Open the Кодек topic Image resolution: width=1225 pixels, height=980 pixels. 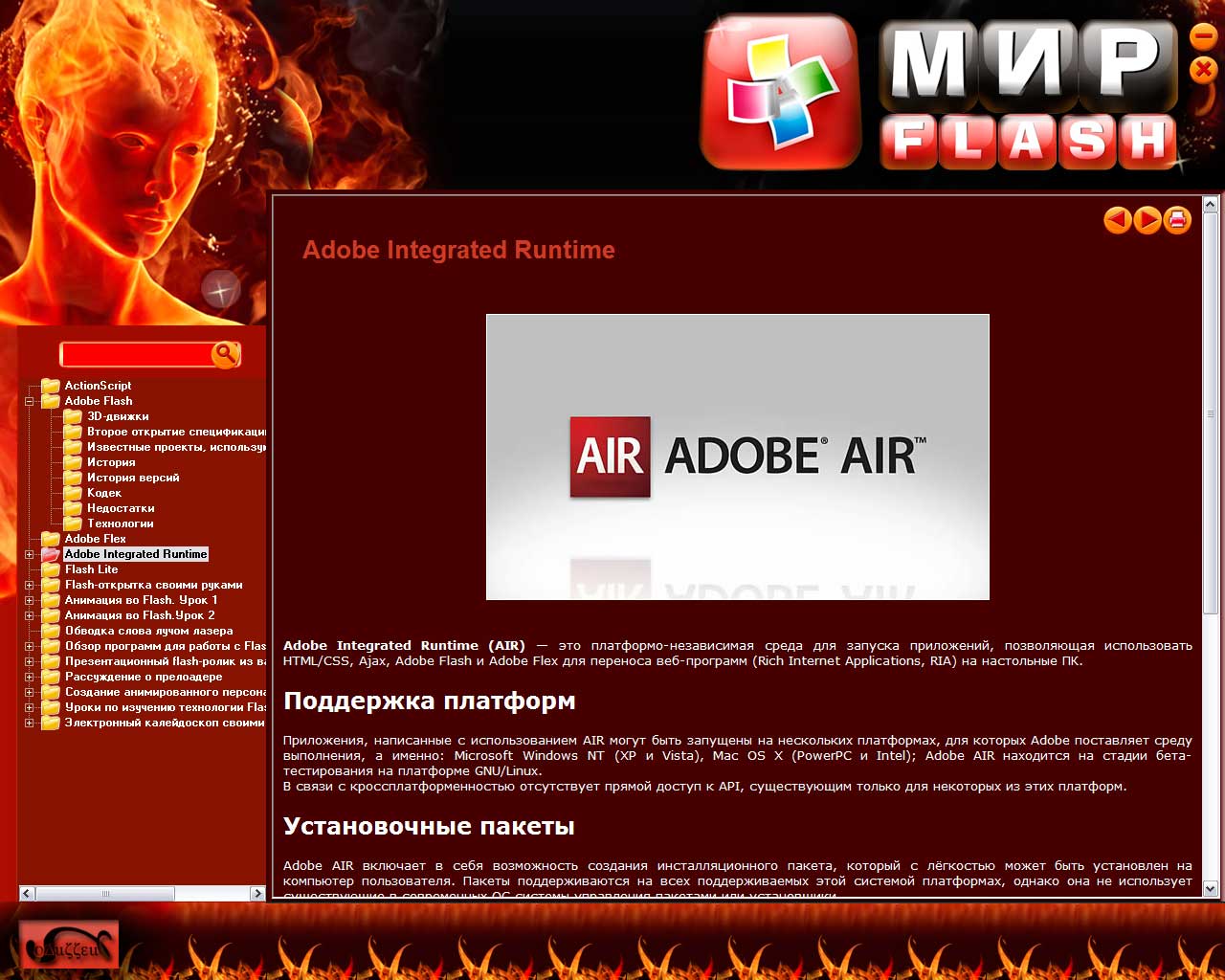(104, 493)
